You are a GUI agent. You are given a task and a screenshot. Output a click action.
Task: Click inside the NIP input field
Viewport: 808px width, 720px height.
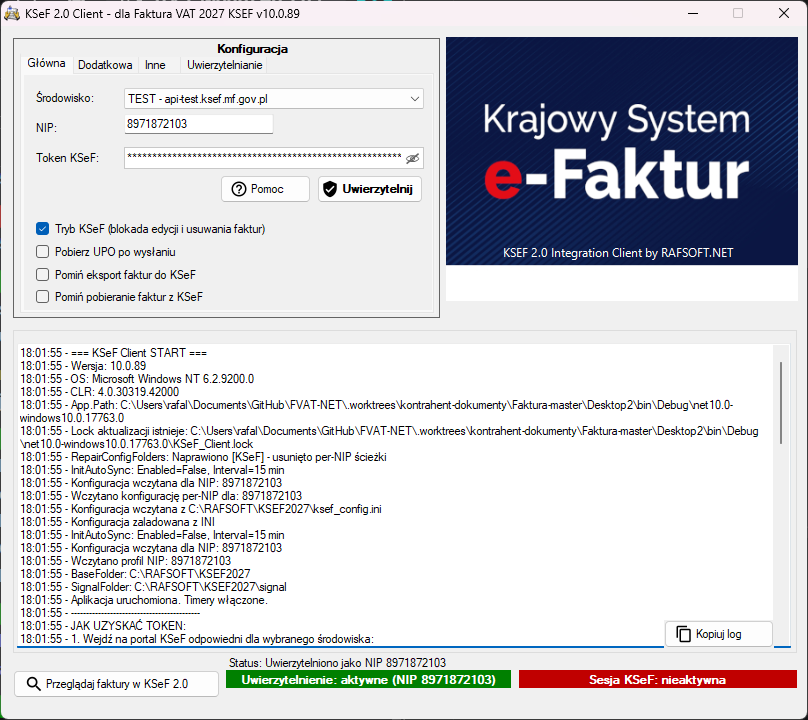198,124
